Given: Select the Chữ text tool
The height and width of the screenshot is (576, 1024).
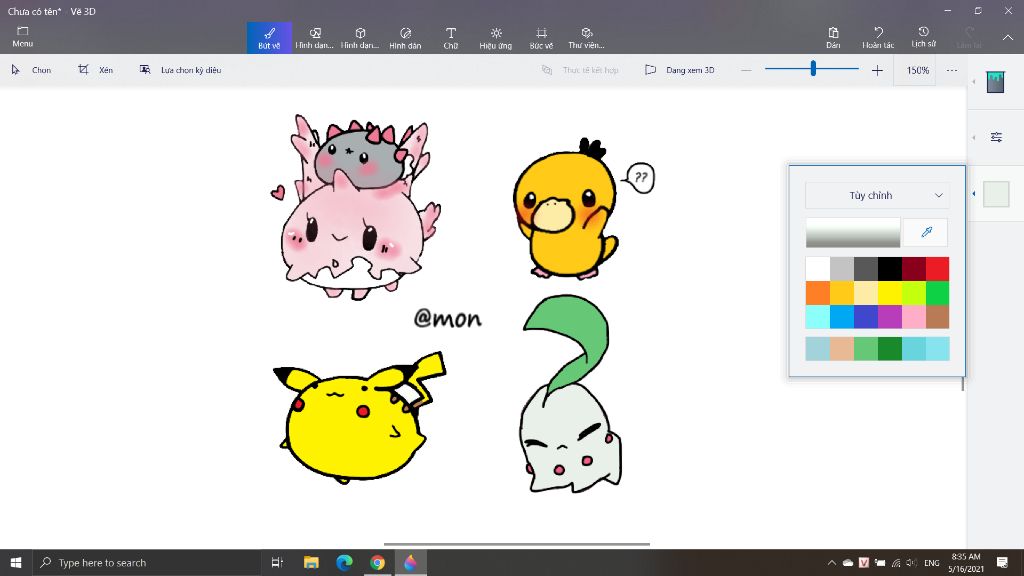Looking at the screenshot, I should [x=451, y=37].
